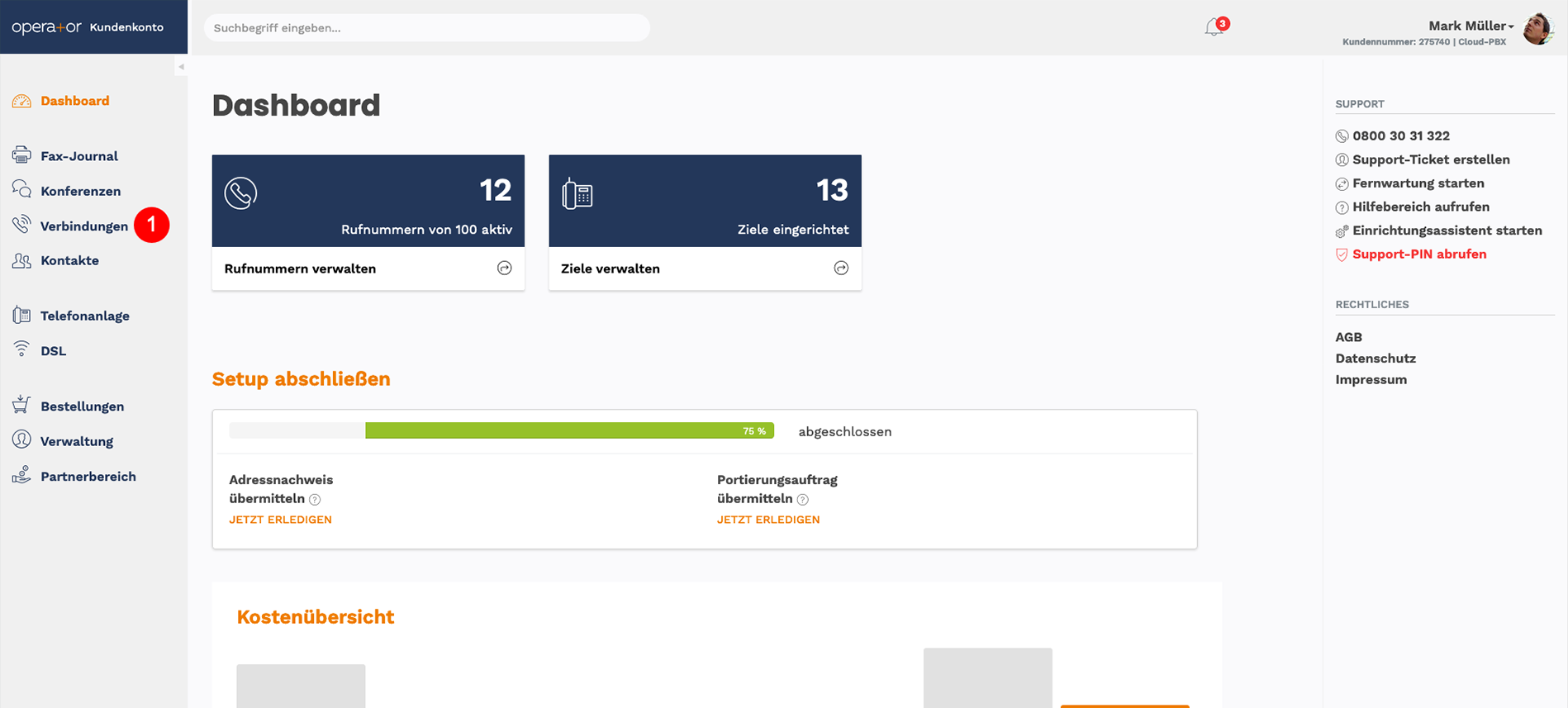Click shield icon beside Support-PIN abrufen
Image resolution: width=1568 pixels, height=708 pixels.
coord(1342,254)
